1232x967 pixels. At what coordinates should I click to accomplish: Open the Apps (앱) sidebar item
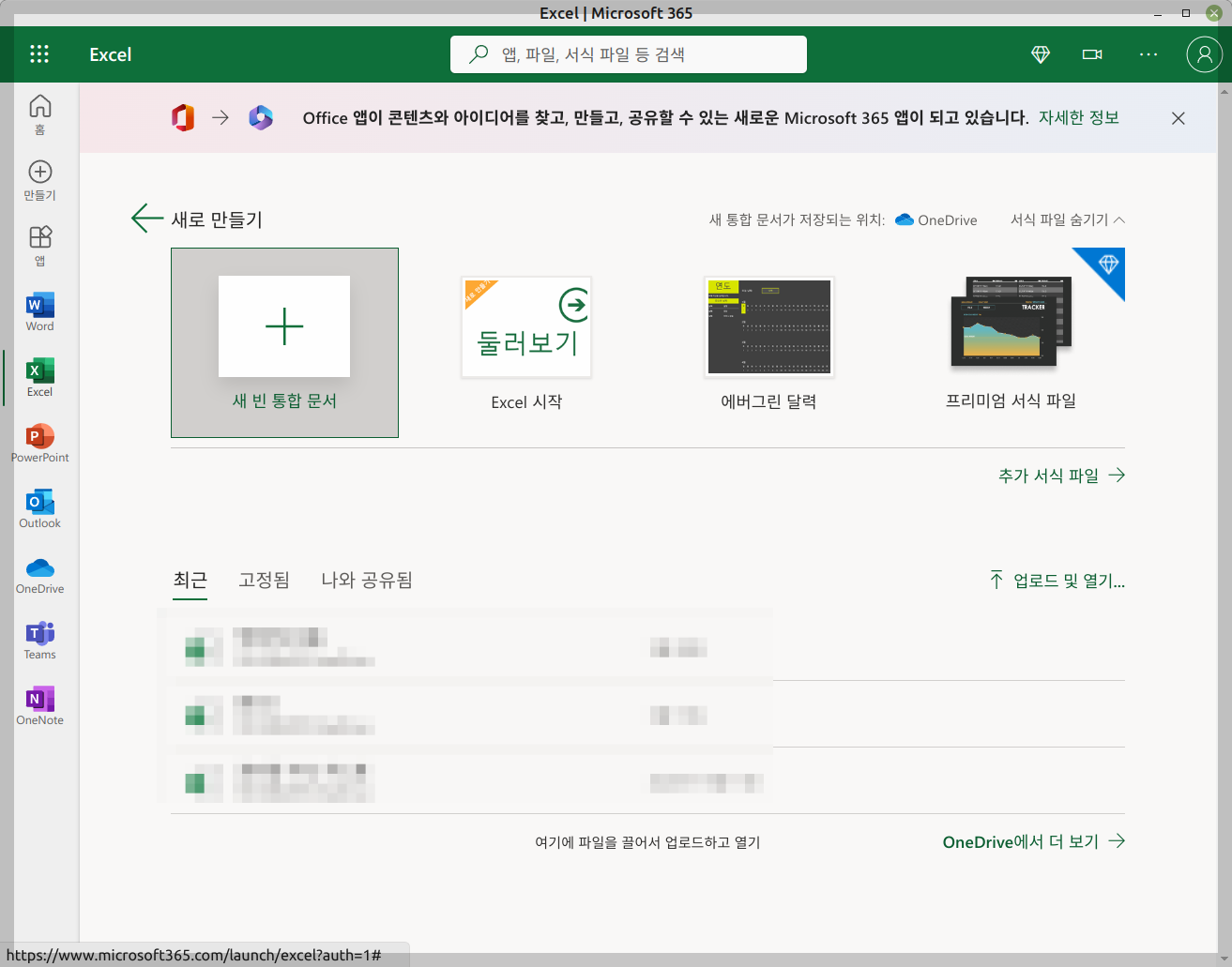[40, 246]
